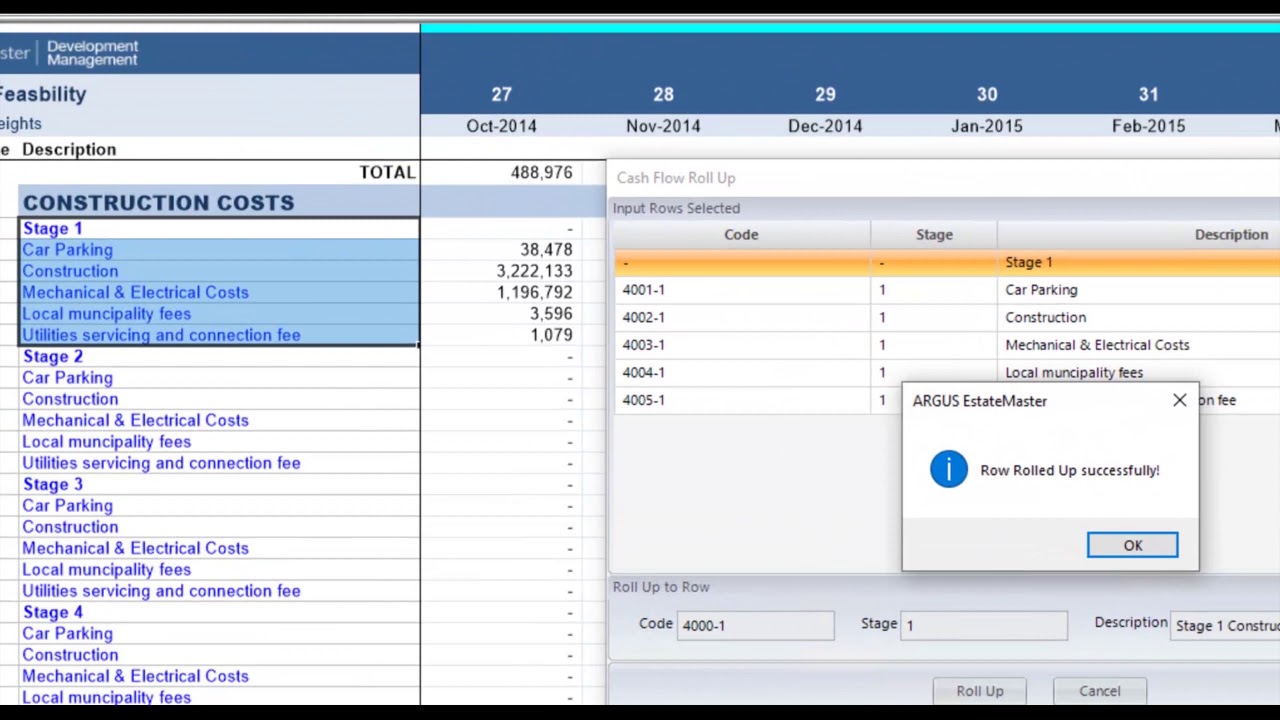1280x720 pixels.
Task: Click the Code column header
Action: pyautogui.click(x=741, y=234)
